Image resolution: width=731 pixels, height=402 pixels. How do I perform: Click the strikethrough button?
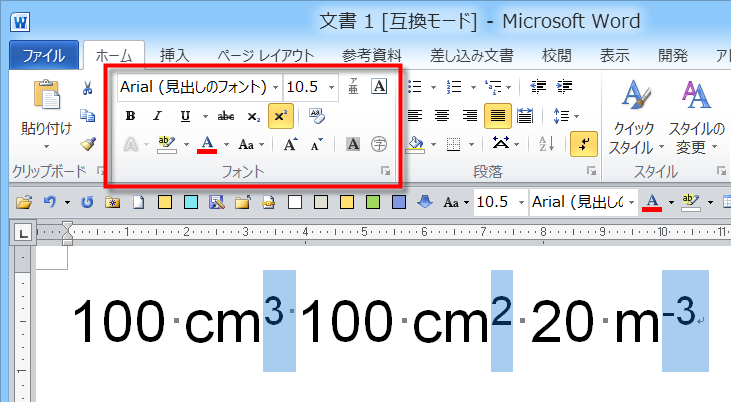point(226,116)
